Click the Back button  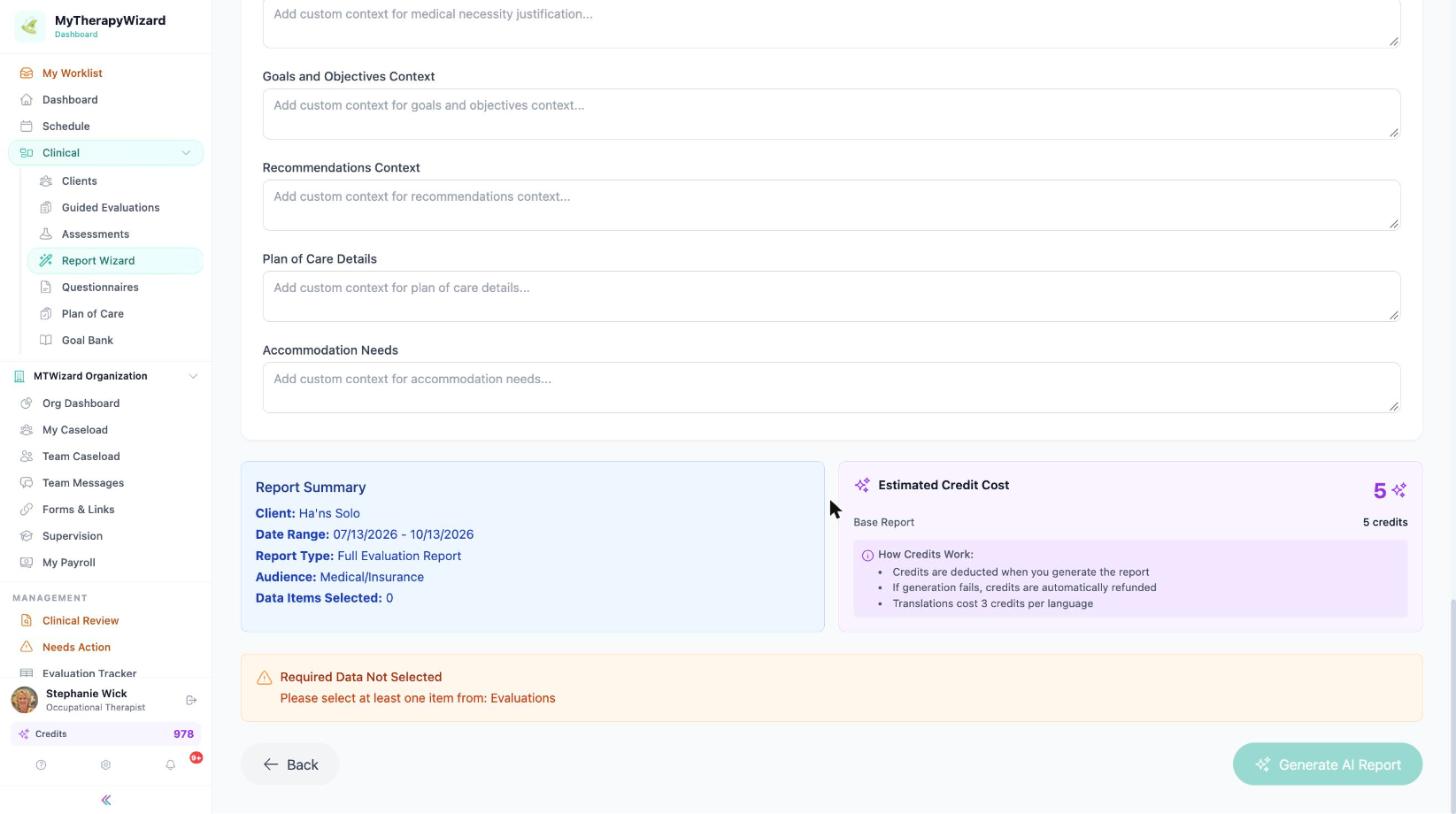click(290, 765)
